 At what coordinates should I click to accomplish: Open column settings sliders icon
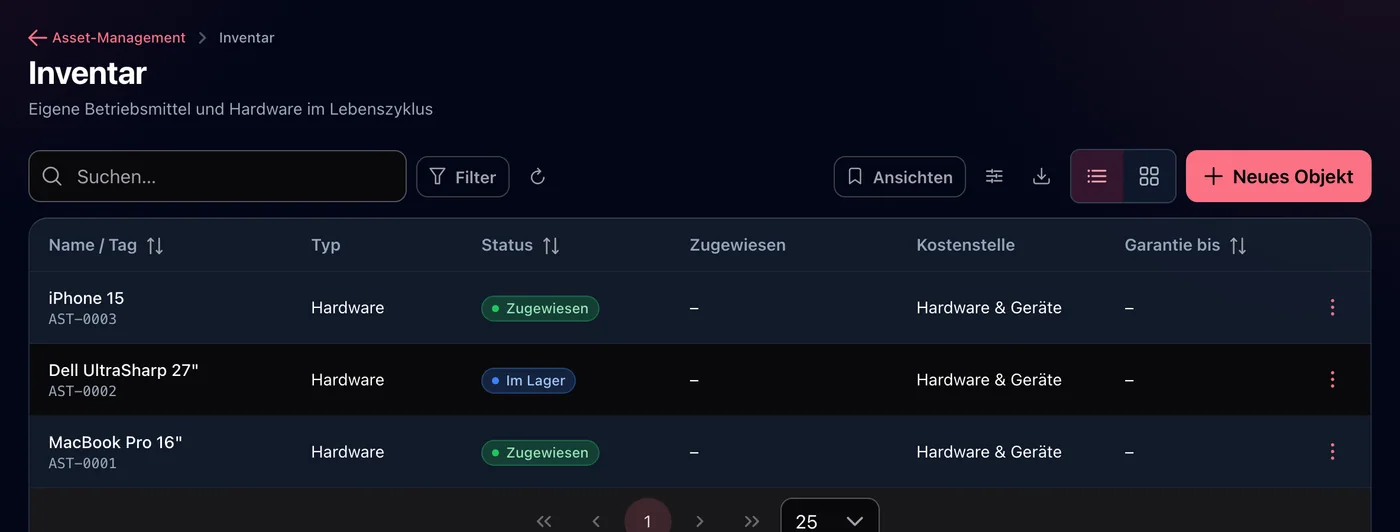[x=994, y=176]
